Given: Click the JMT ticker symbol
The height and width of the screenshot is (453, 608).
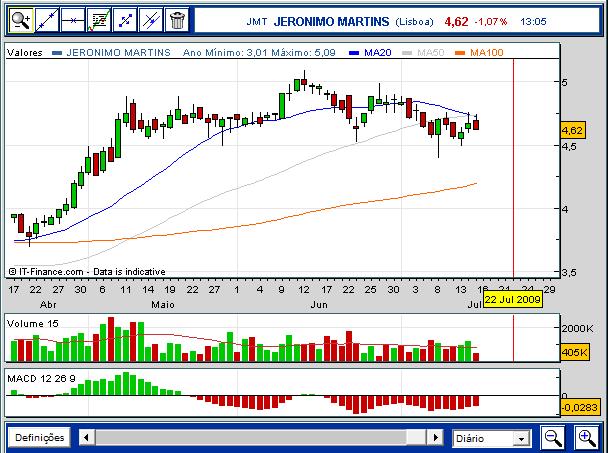Looking at the screenshot, I should [x=257, y=21].
